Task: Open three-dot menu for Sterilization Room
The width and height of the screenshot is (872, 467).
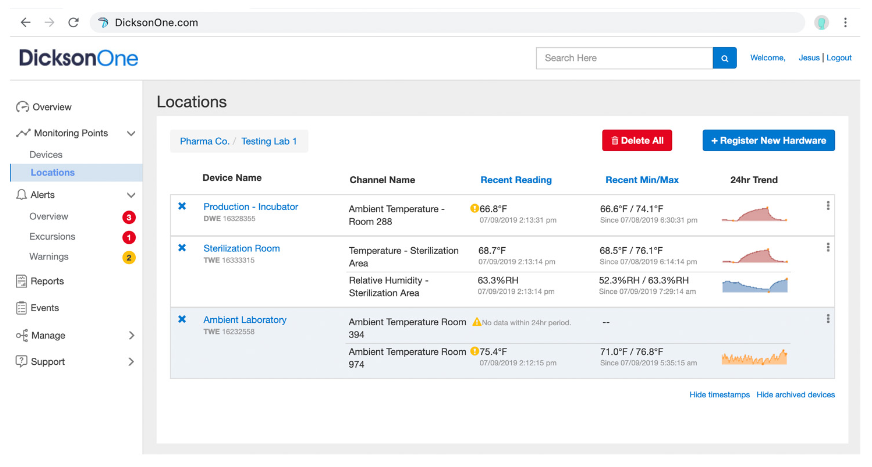Action: pyautogui.click(x=828, y=247)
